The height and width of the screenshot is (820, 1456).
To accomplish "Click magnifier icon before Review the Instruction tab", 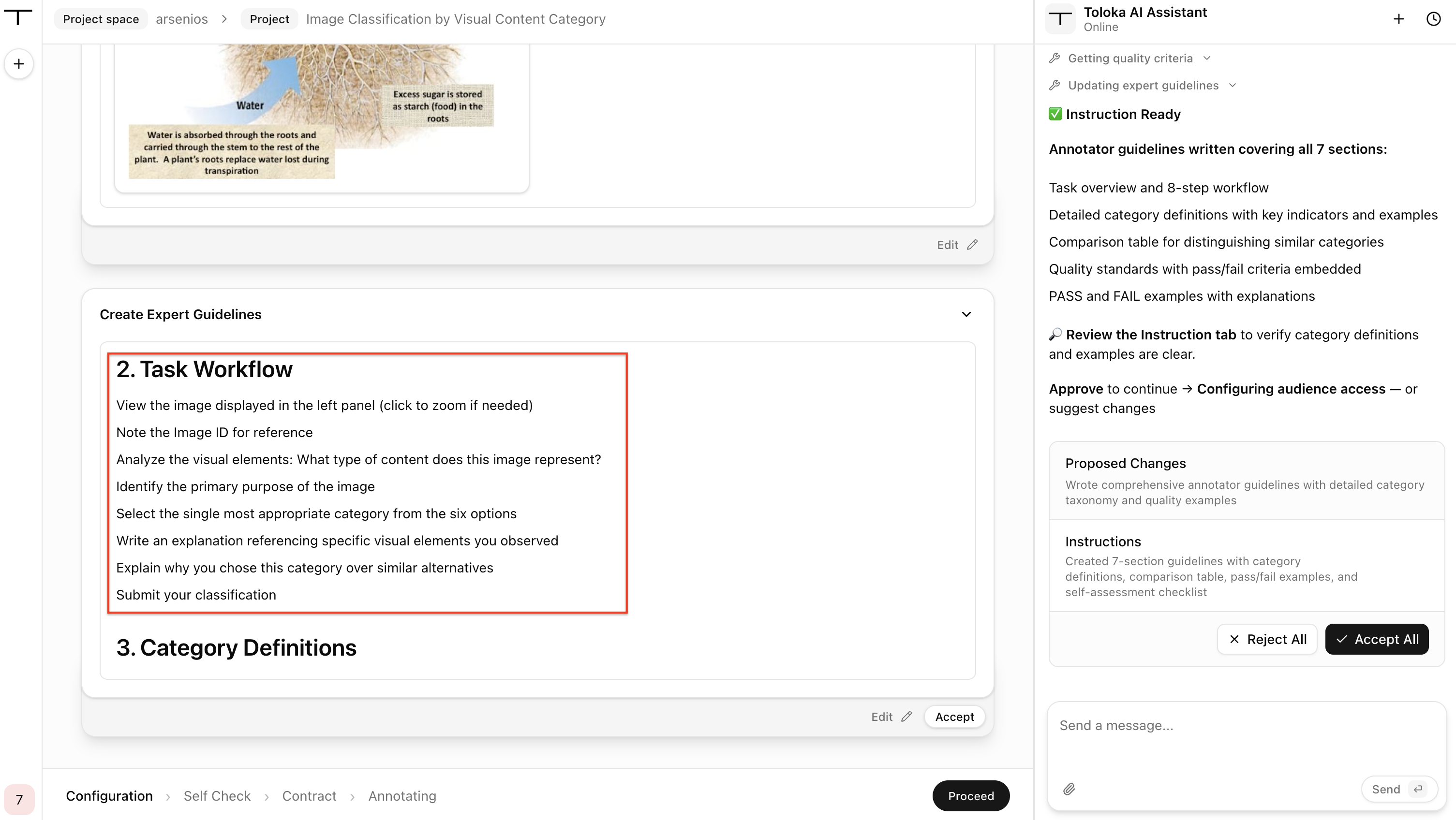I will pyautogui.click(x=1055, y=334).
